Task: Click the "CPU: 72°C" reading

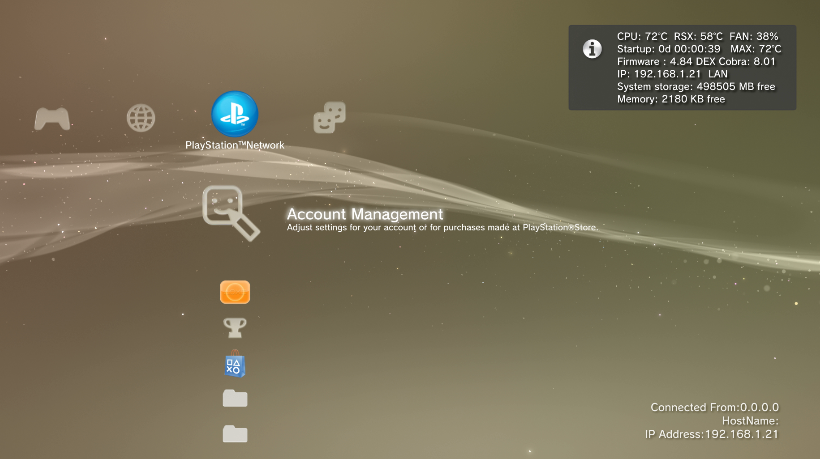Action: 642,37
